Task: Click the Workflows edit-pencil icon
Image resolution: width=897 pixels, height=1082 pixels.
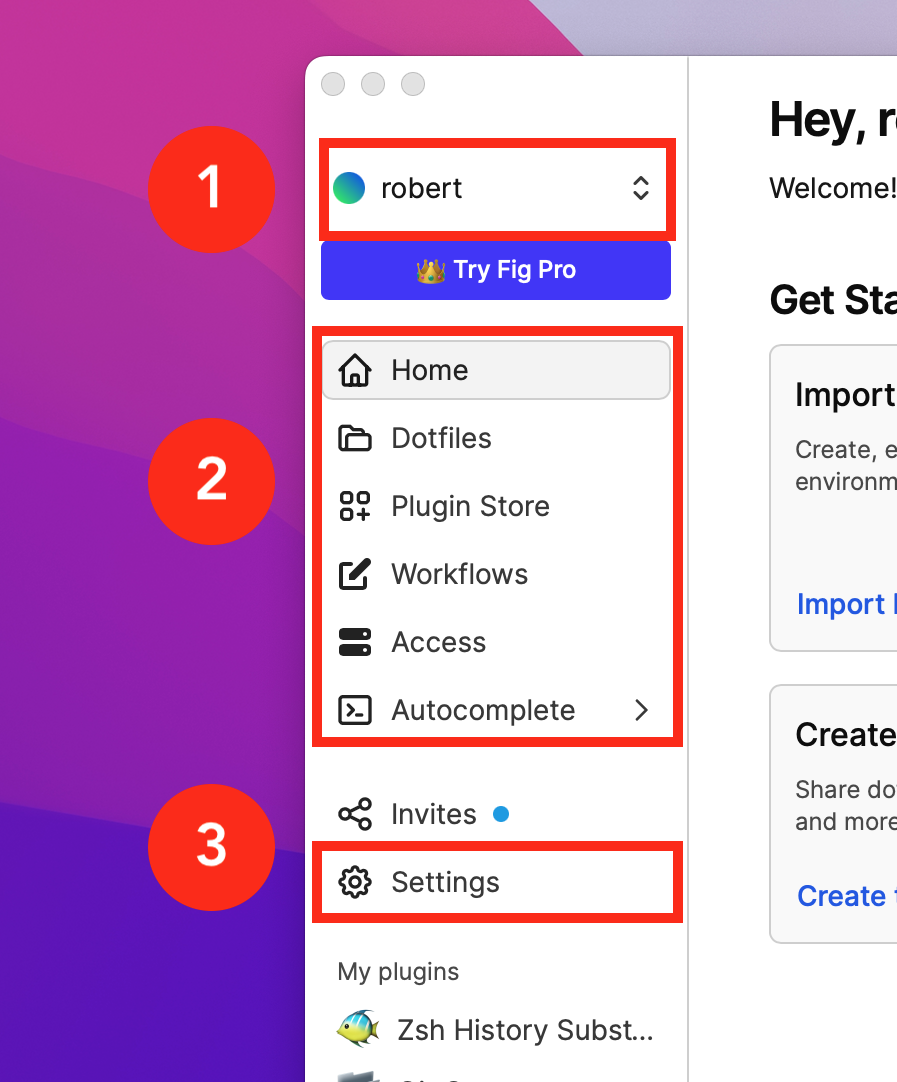Action: click(355, 574)
